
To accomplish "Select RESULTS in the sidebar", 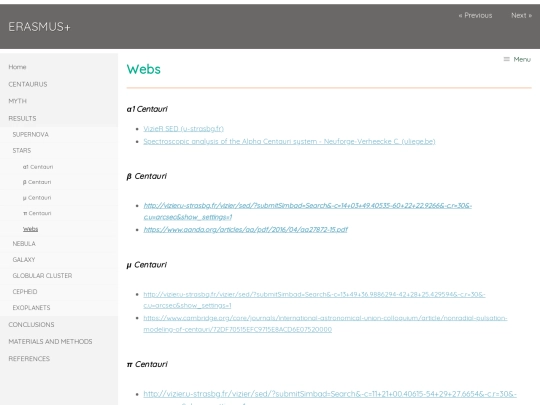I will pos(22,118).
